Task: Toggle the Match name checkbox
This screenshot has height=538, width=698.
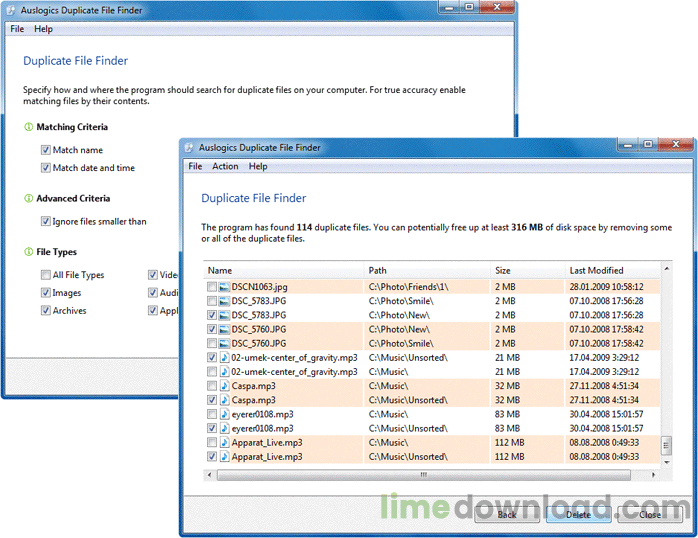Action: [45, 150]
